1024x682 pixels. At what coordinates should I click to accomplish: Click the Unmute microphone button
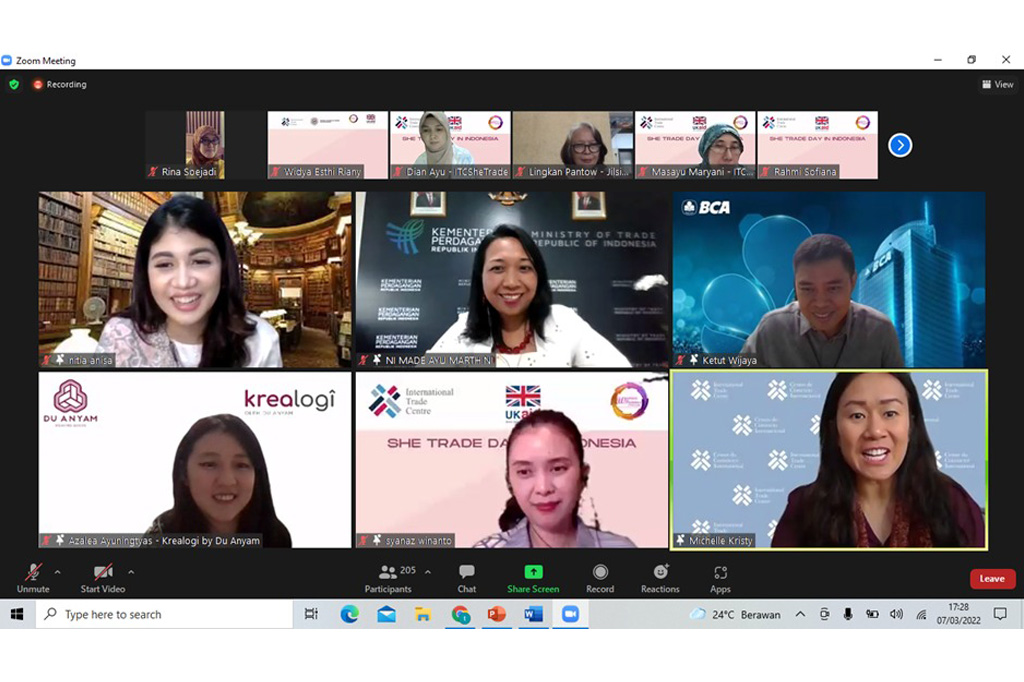point(33,578)
